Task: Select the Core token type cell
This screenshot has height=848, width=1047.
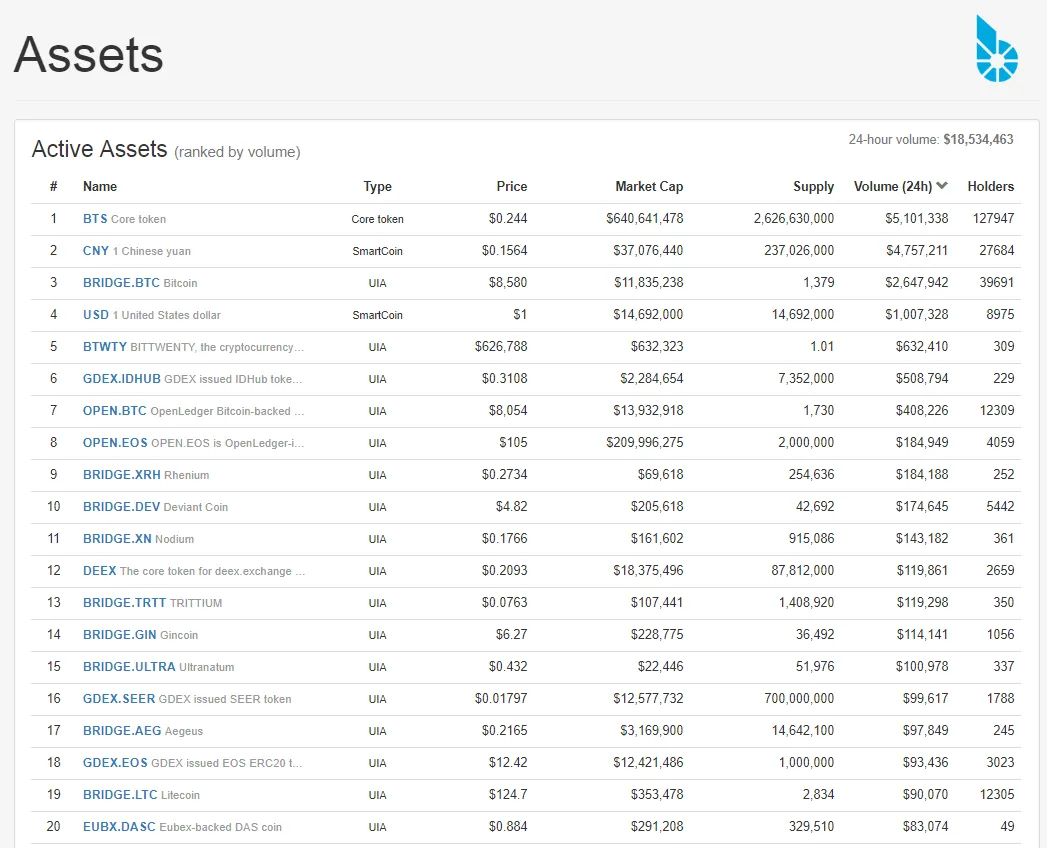Action: coord(377,219)
